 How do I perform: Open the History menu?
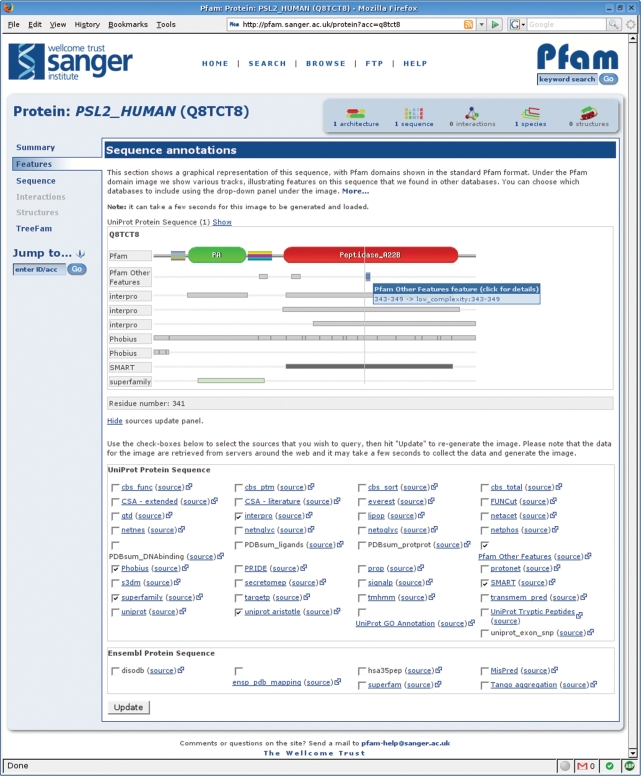(87, 24)
